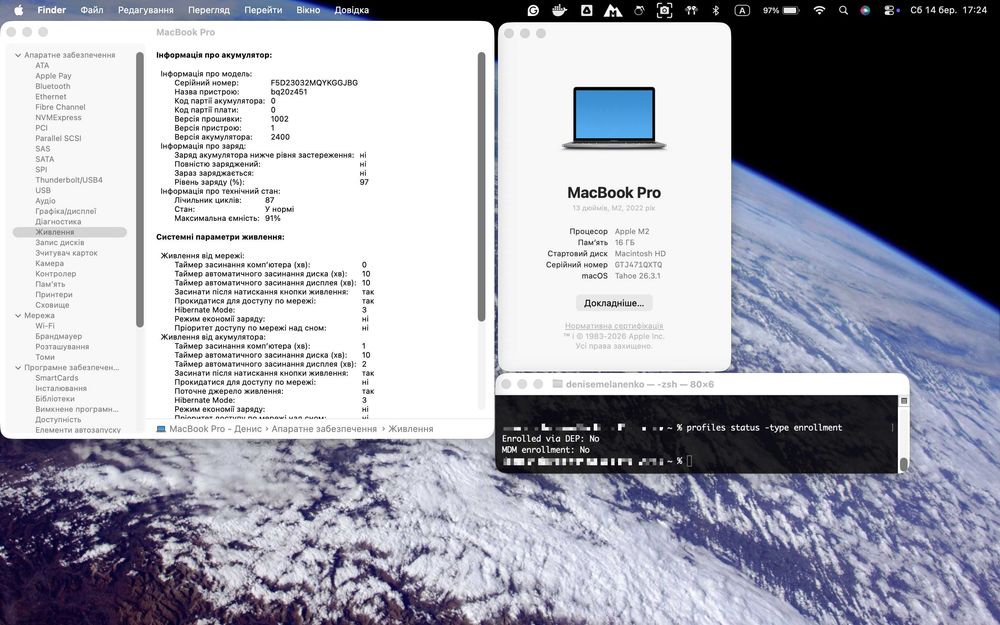Click the Докладніше… button

614,303
